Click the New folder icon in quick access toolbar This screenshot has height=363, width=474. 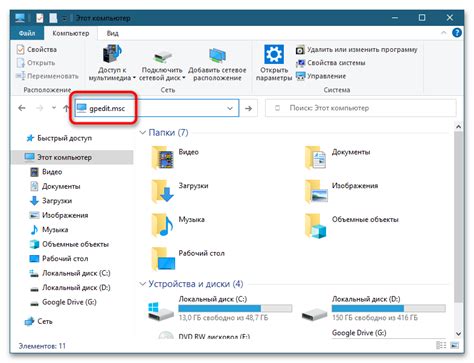54,18
